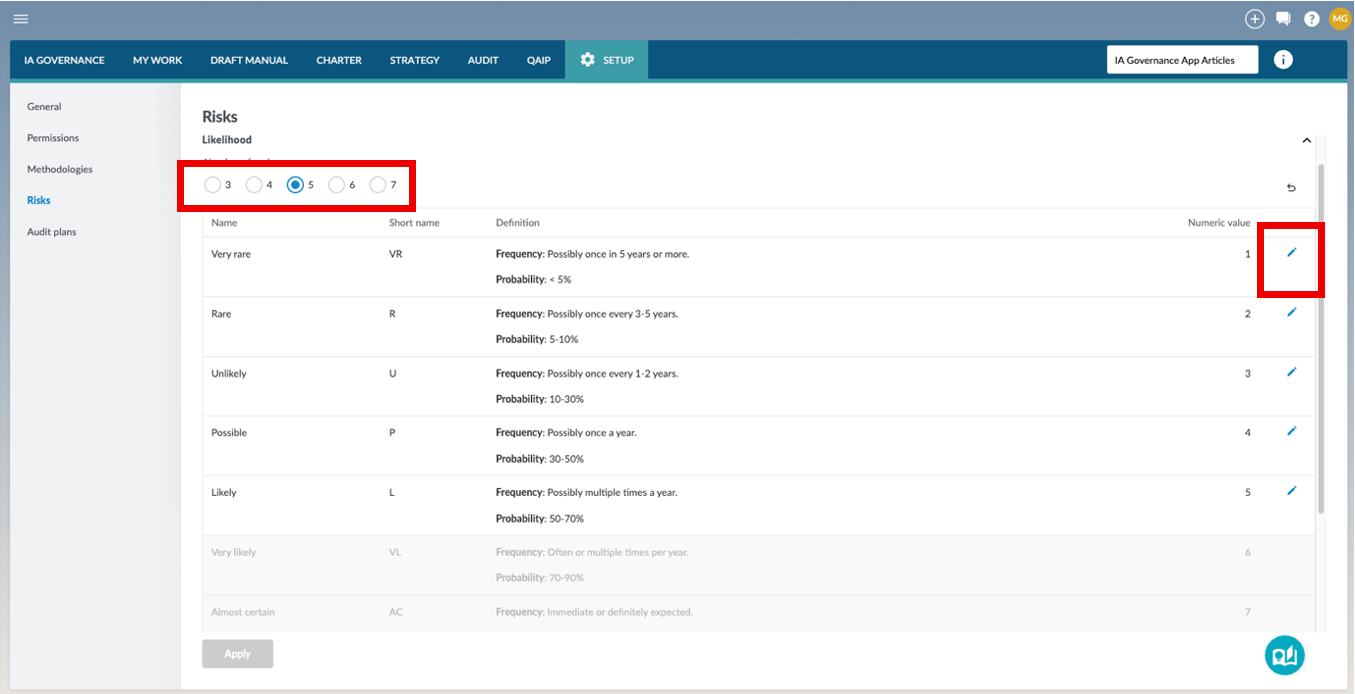1355x694 pixels.
Task: Edit the Unlikely likelihood row
Action: [1291, 372]
